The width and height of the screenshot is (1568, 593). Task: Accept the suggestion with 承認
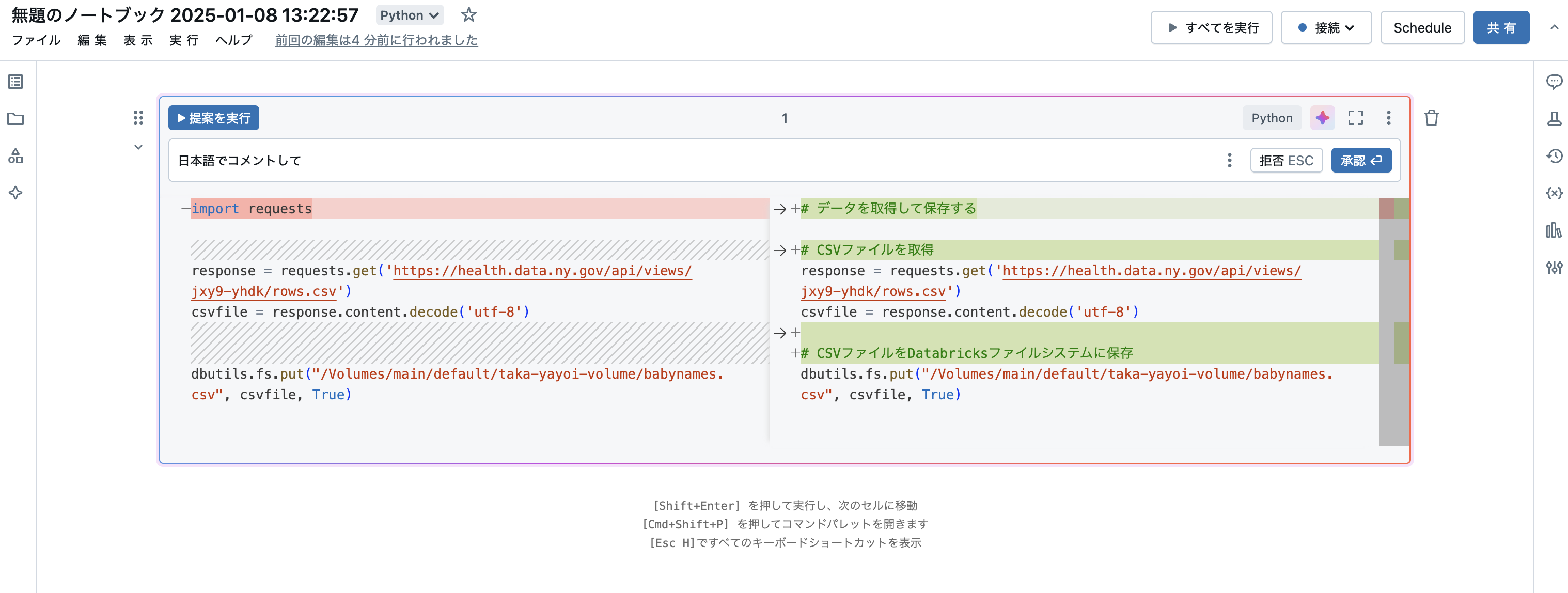(x=1361, y=160)
